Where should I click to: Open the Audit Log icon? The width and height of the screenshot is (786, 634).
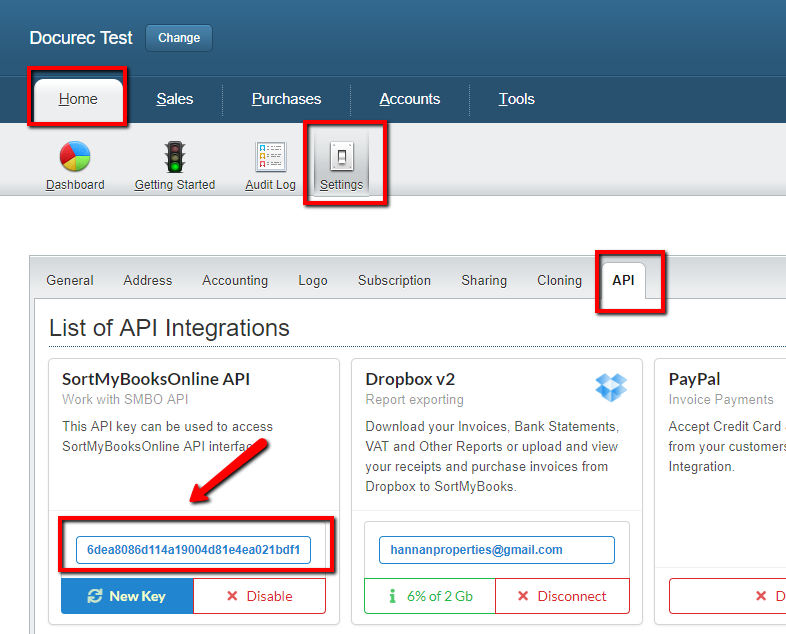[x=270, y=157]
